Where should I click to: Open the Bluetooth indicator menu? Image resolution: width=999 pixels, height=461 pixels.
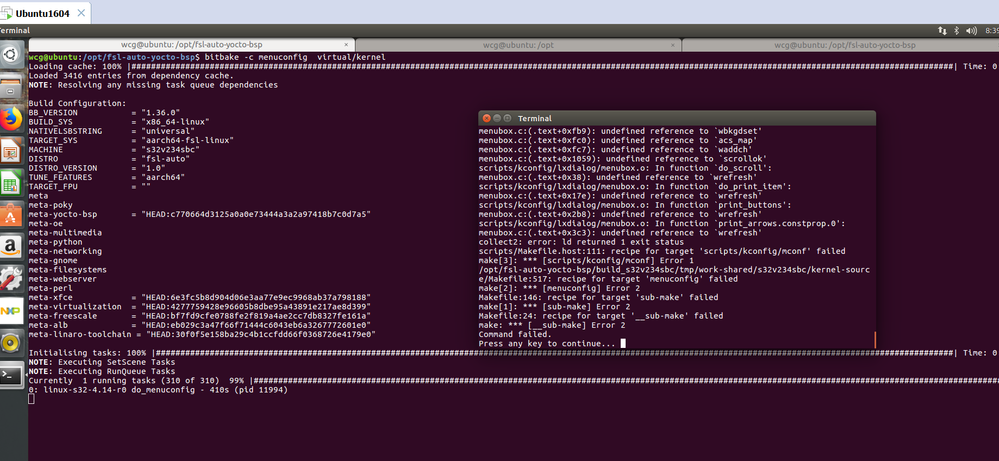[x=957, y=30]
